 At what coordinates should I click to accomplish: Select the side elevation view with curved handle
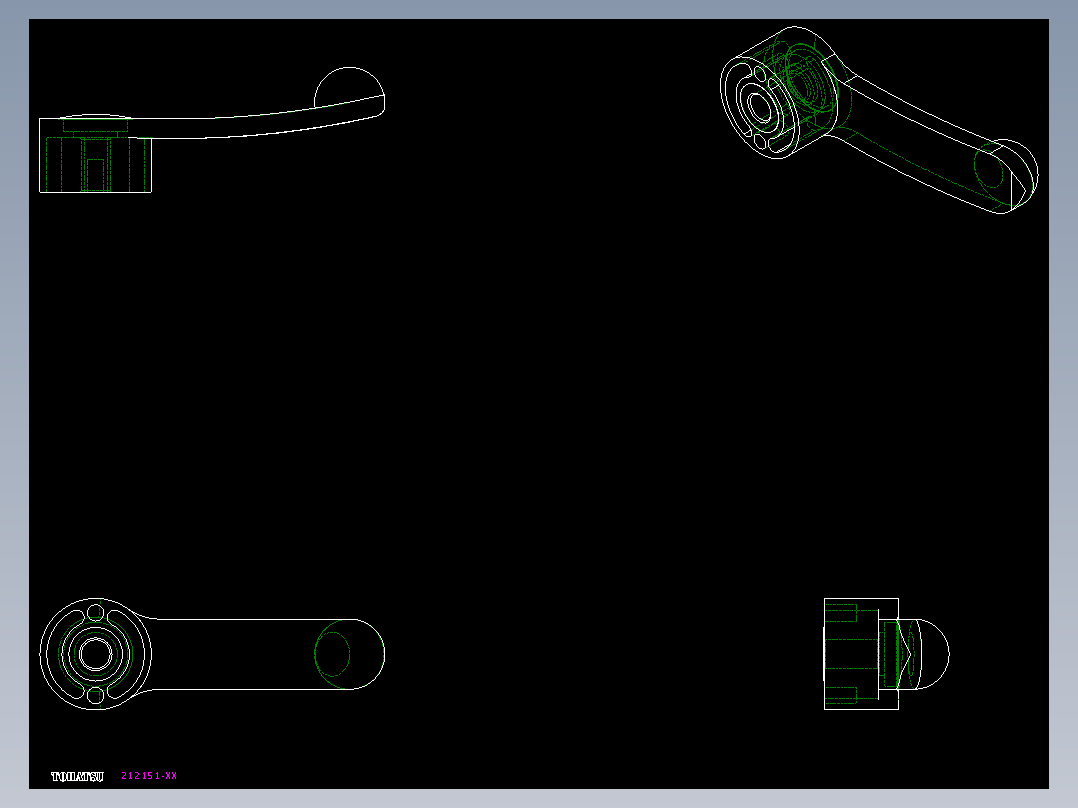point(212,130)
